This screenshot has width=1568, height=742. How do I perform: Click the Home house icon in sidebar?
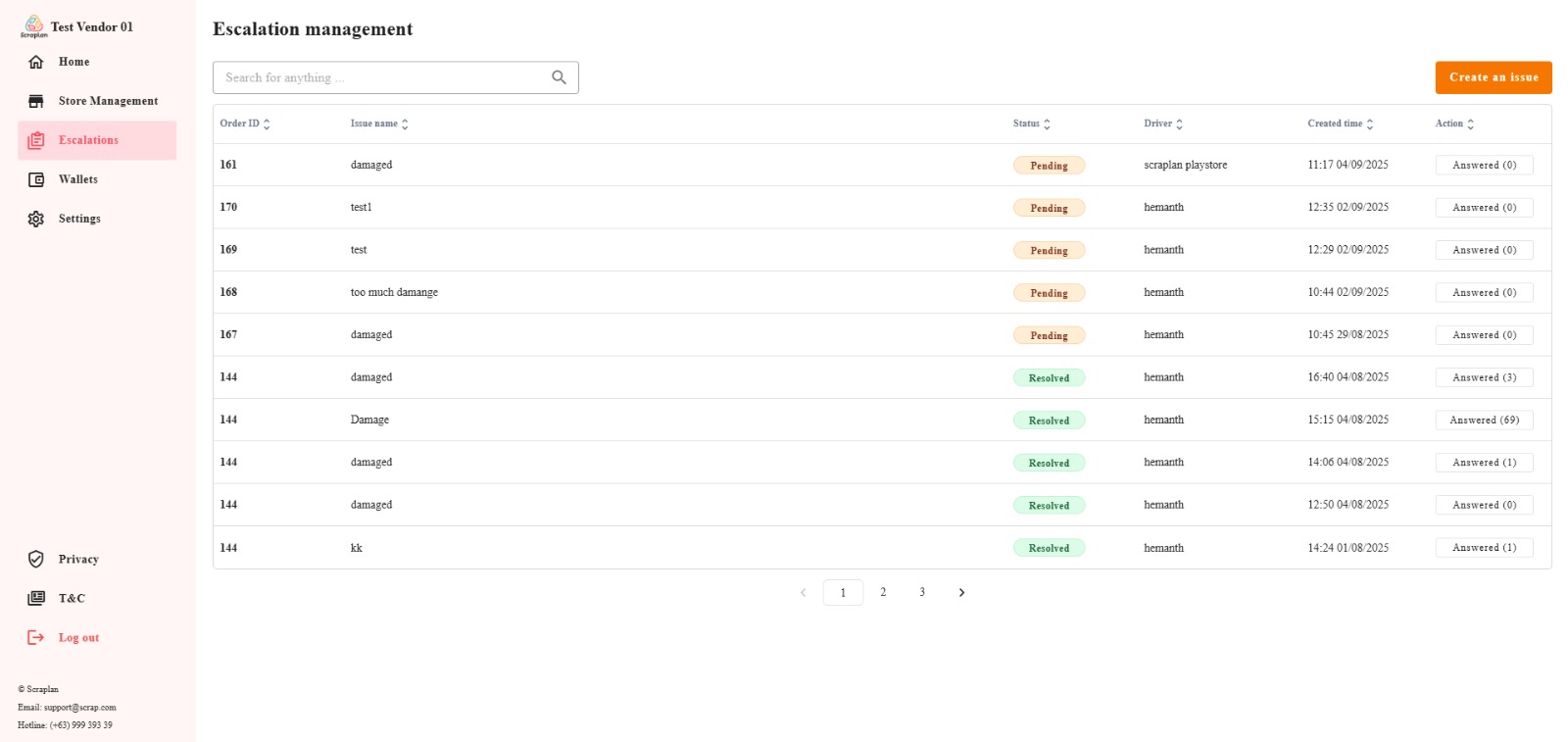coord(36,62)
